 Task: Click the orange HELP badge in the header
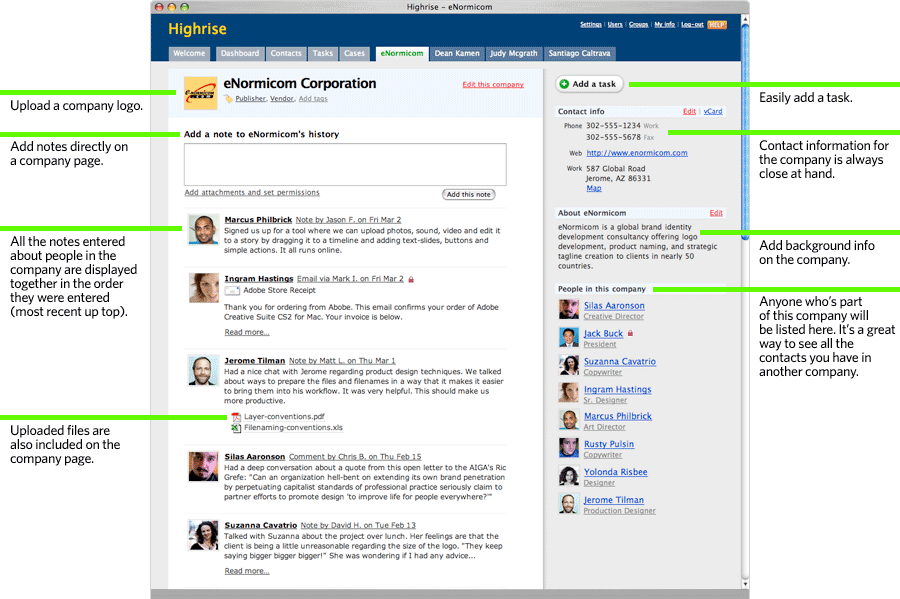point(717,25)
